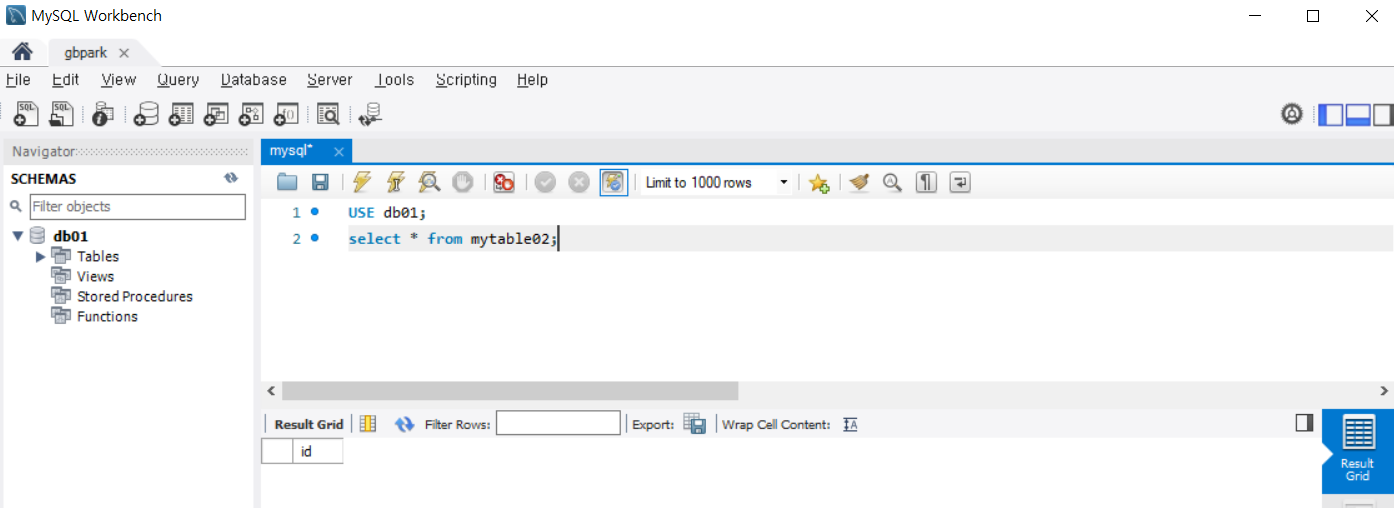Execute the whole script lightning icon
This screenshot has height=508, width=1394.
coord(362,182)
